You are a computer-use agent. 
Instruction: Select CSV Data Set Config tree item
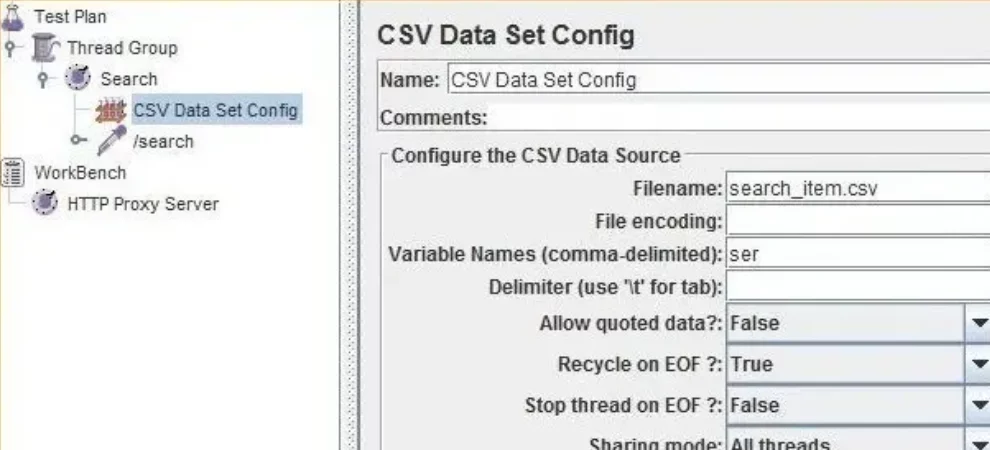215,109
